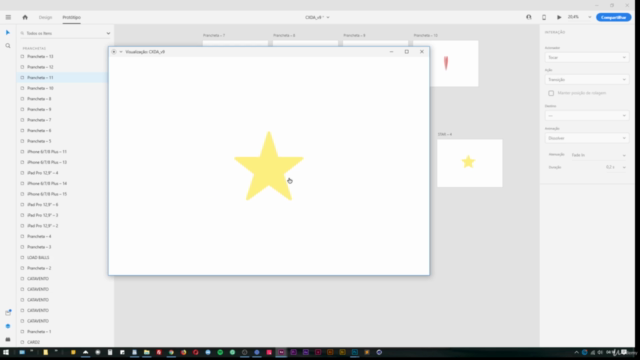Open the Destino dropdown

(x=587, y=116)
